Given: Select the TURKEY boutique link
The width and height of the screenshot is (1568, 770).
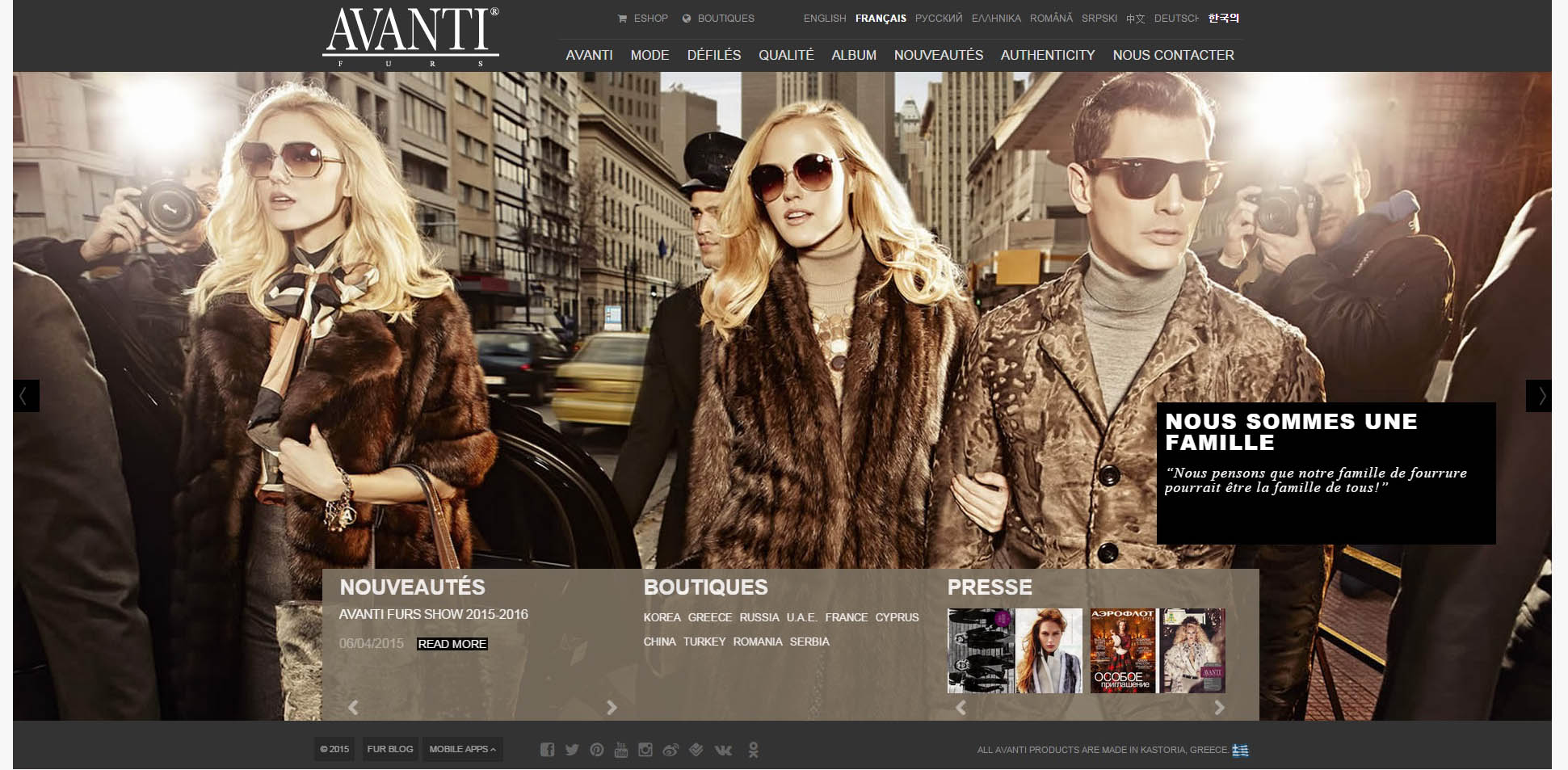Looking at the screenshot, I should coord(704,642).
